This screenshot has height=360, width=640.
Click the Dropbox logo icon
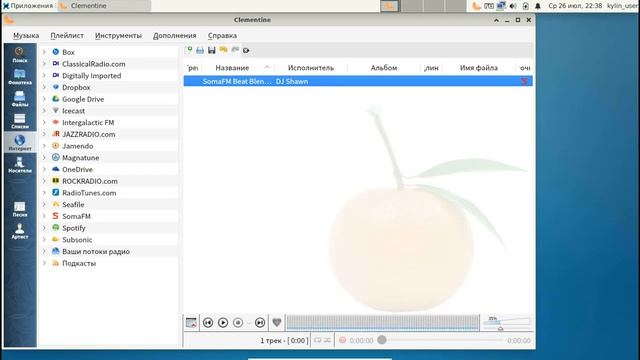click(56, 87)
